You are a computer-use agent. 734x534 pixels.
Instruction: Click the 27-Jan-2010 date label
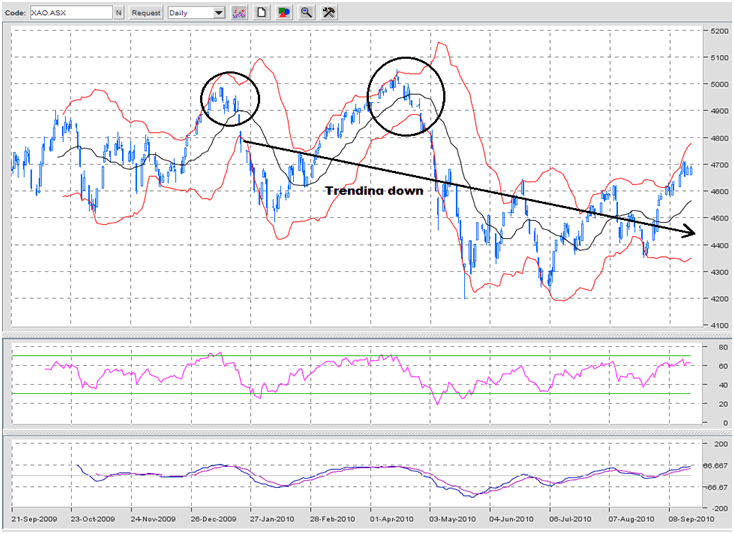coord(272,519)
